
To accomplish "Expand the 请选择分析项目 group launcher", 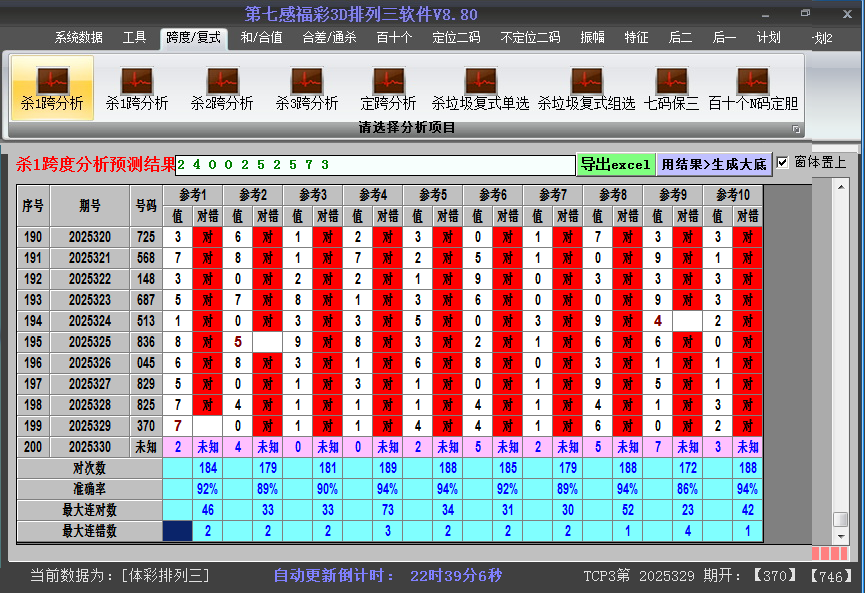I will (796, 129).
